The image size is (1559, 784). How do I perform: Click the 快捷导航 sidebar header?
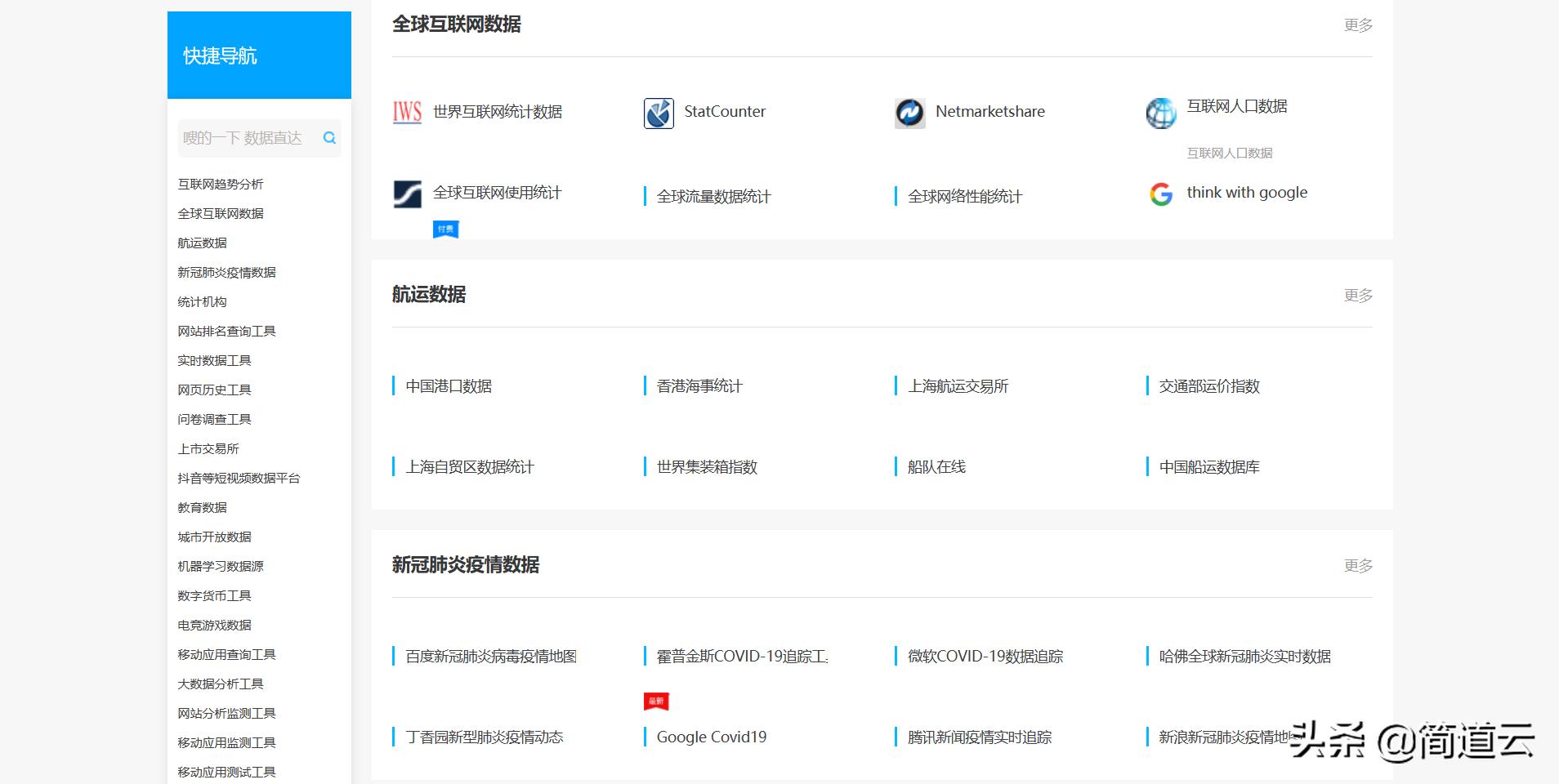click(218, 56)
